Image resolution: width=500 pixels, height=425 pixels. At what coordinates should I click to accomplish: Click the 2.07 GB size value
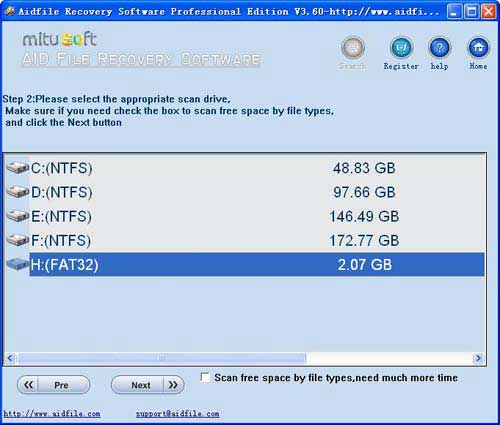[x=365, y=265]
